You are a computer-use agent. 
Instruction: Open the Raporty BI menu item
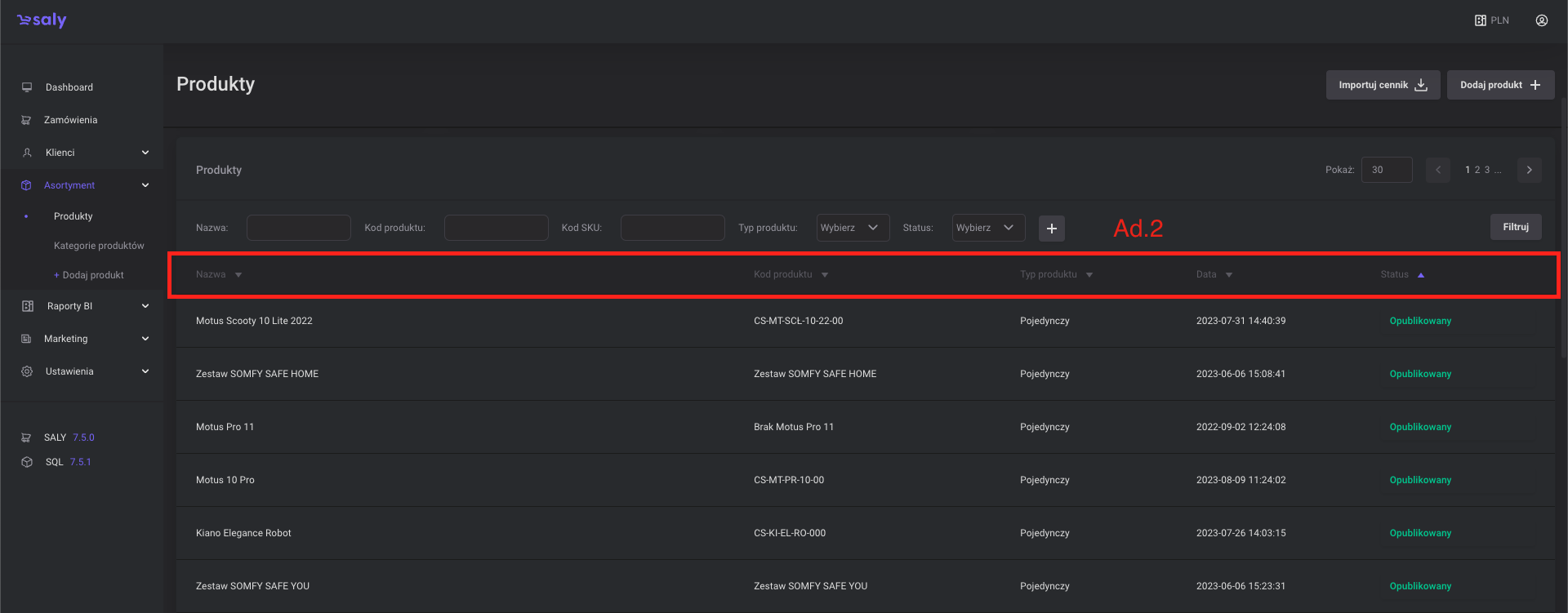coord(70,306)
